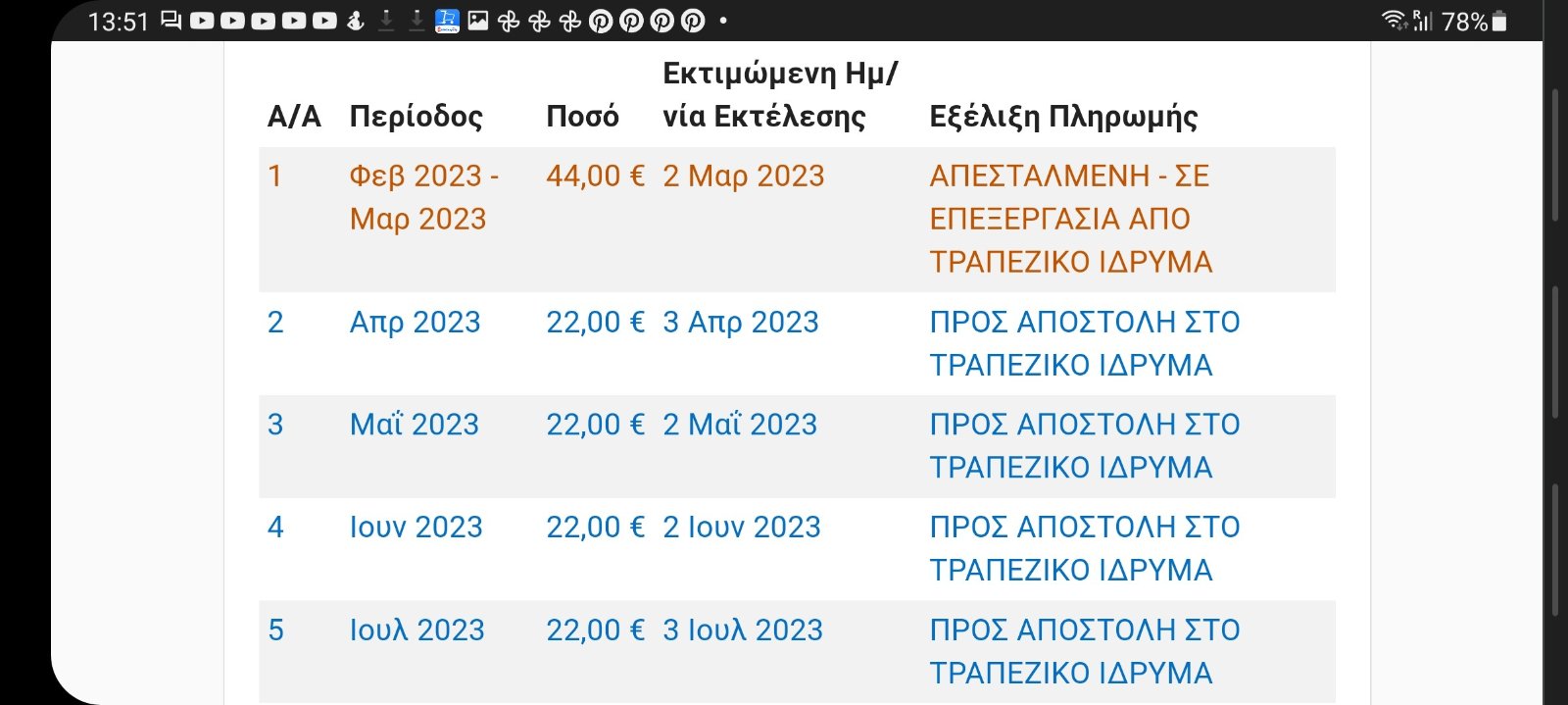Click the 2 Ιουν 2023 execution date
Viewport: 1568px width, 705px height.
tap(742, 528)
